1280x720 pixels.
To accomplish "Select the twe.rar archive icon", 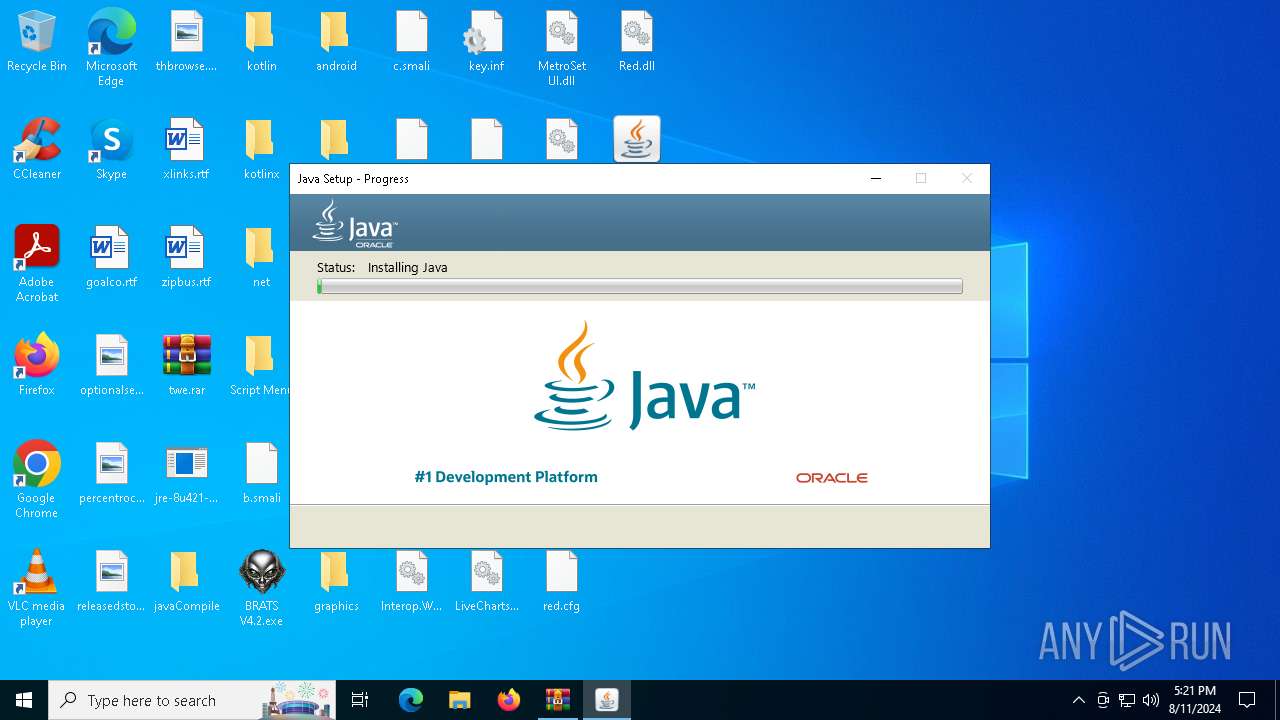I will [x=186, y=366].
